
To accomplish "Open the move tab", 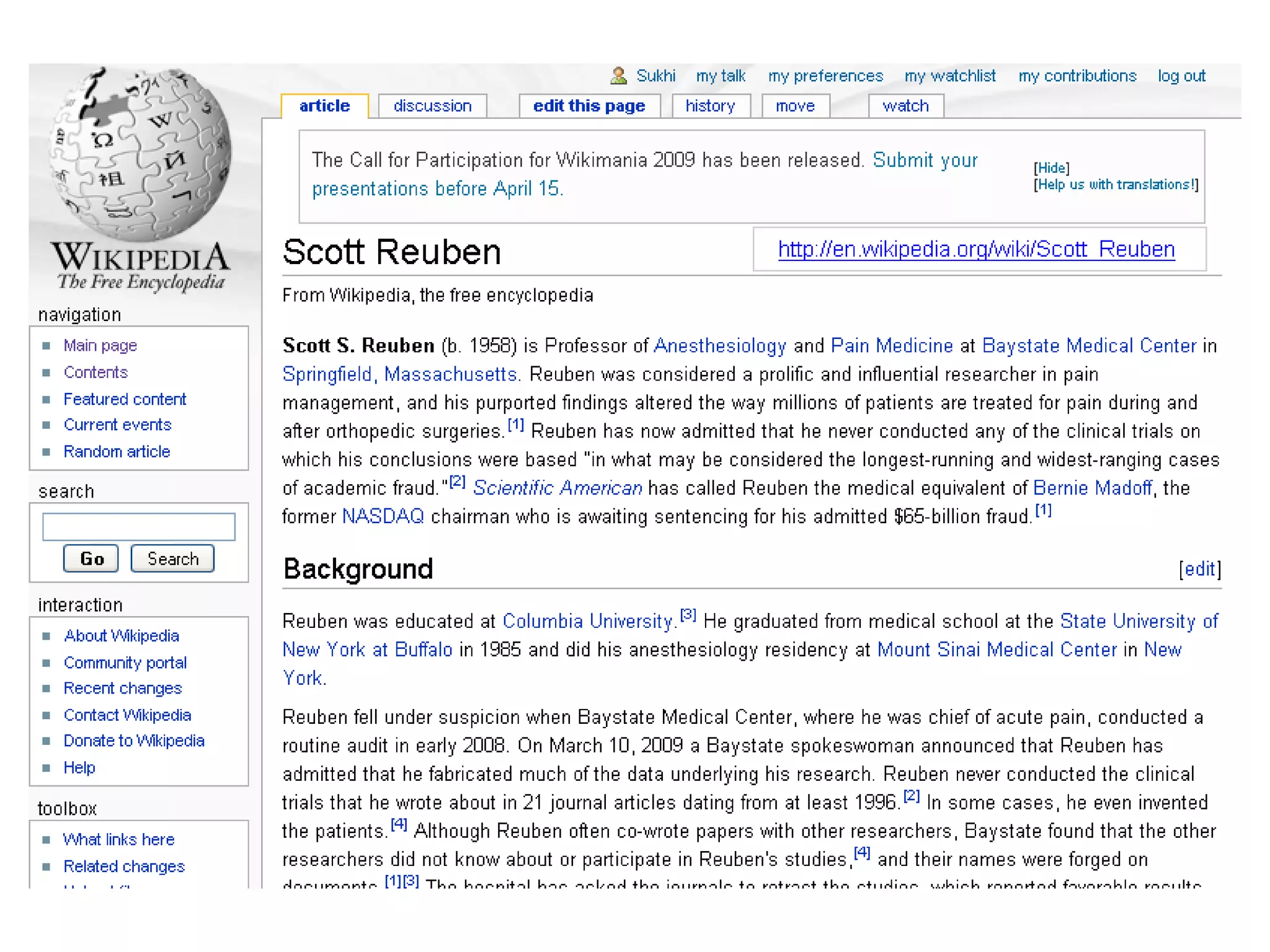I will pyautogui.click(x=795, y=106).
